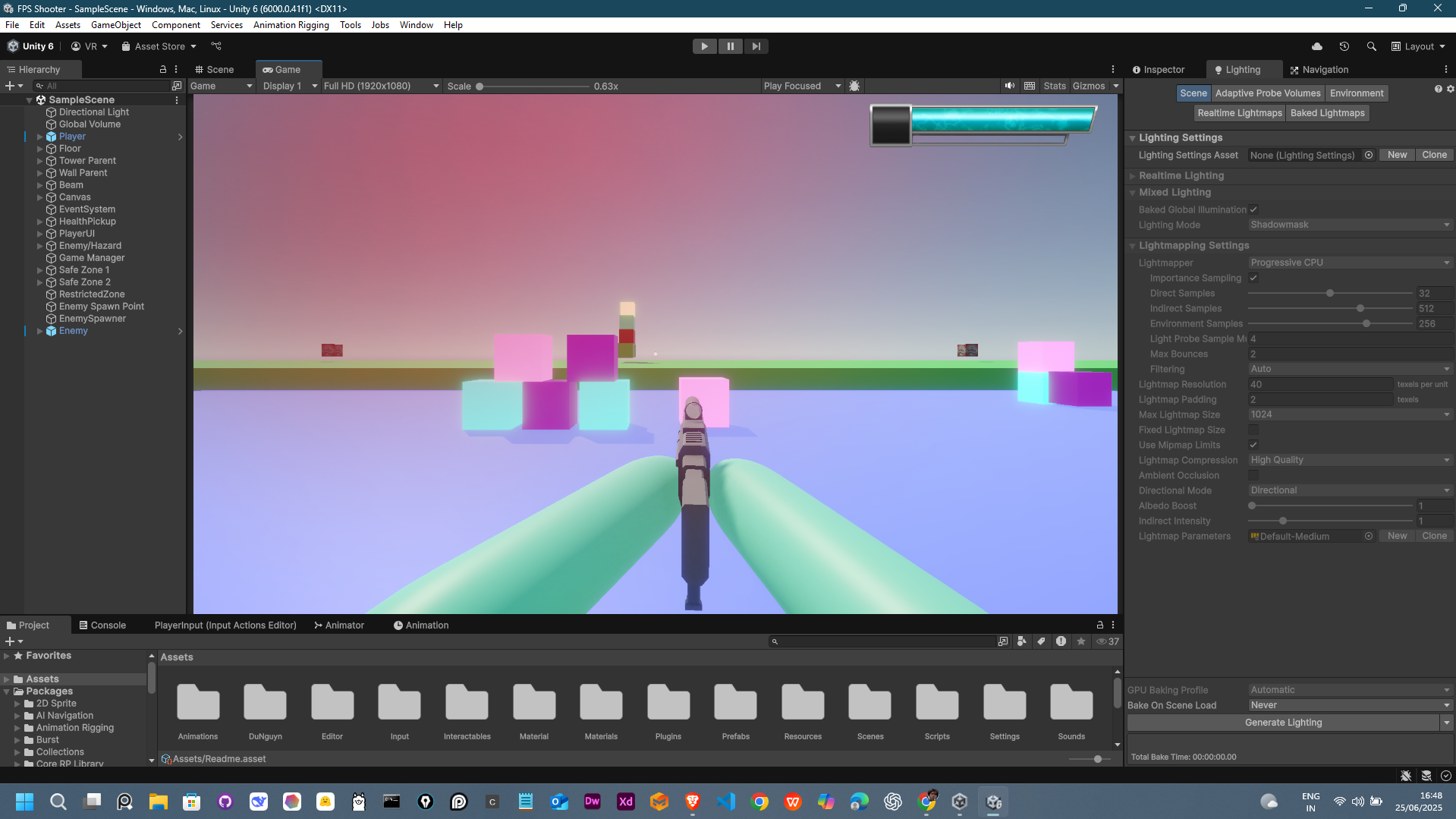1456x819 pixels.
Task: Toggle the Baked Global Illumination checkbox
Action: click(x=1253, y=209)
